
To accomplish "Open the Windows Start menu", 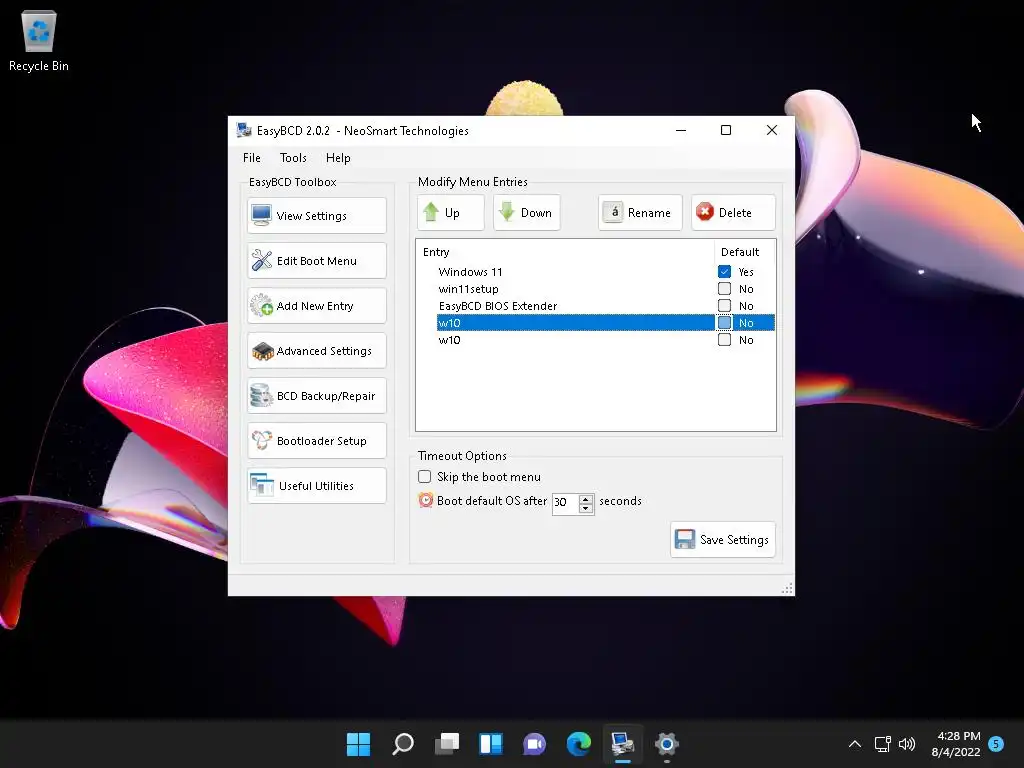I will click(x=359, y=744).
